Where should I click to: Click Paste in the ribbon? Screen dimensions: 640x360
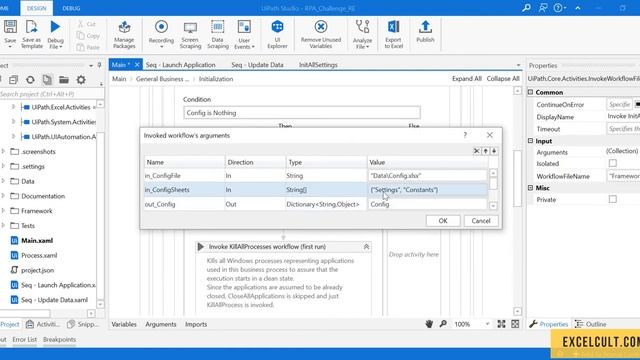click(88, 47)
